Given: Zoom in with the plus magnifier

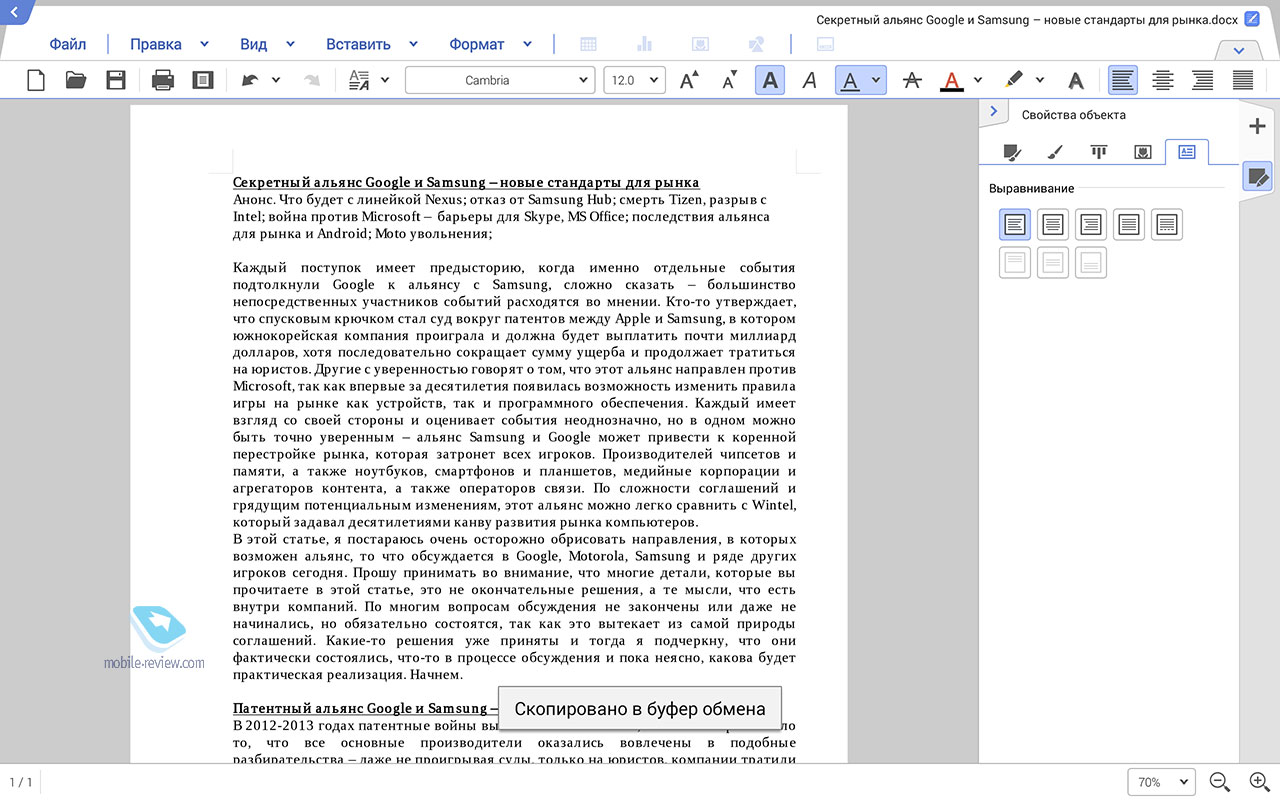Looking at the screenshot, I should point(1260,782).
